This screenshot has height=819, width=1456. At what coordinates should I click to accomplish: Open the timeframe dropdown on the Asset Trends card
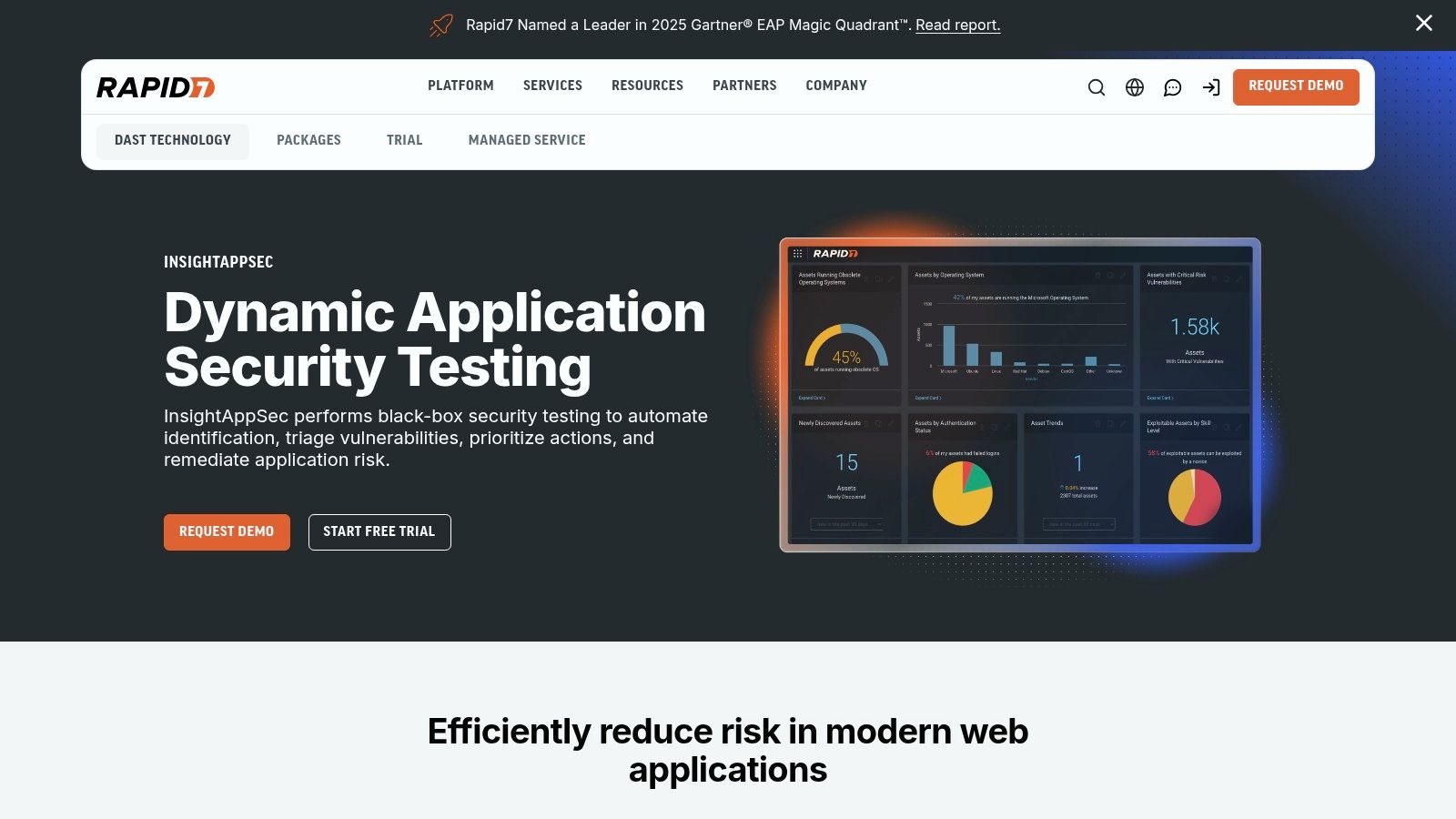coord(1077,522)
